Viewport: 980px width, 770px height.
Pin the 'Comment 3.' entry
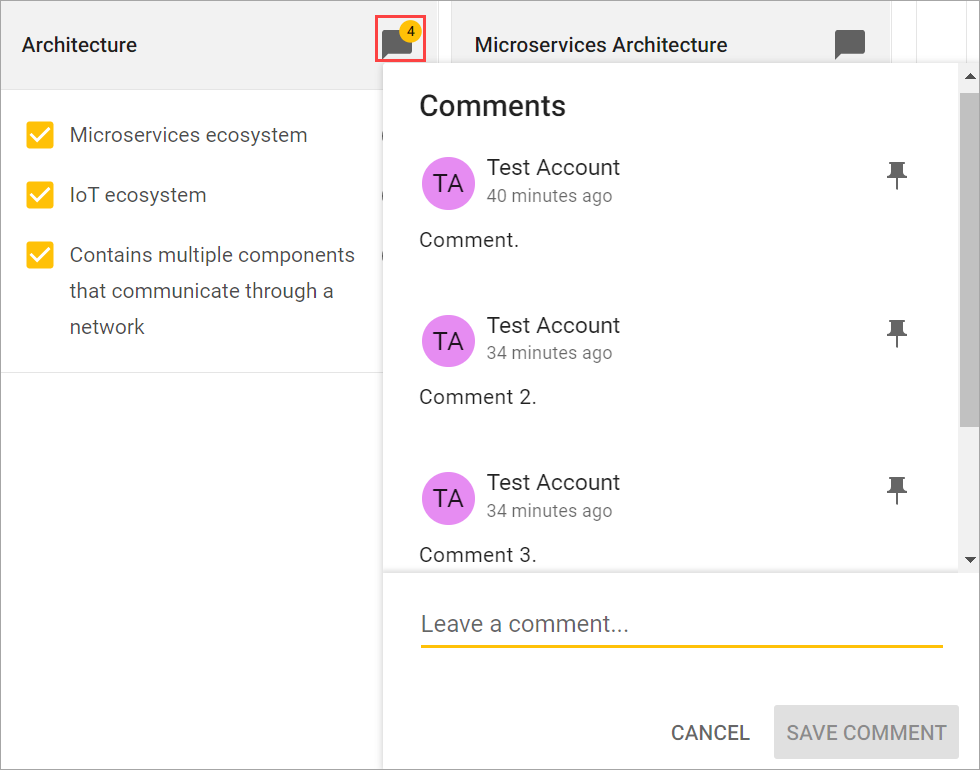[897, 490]
